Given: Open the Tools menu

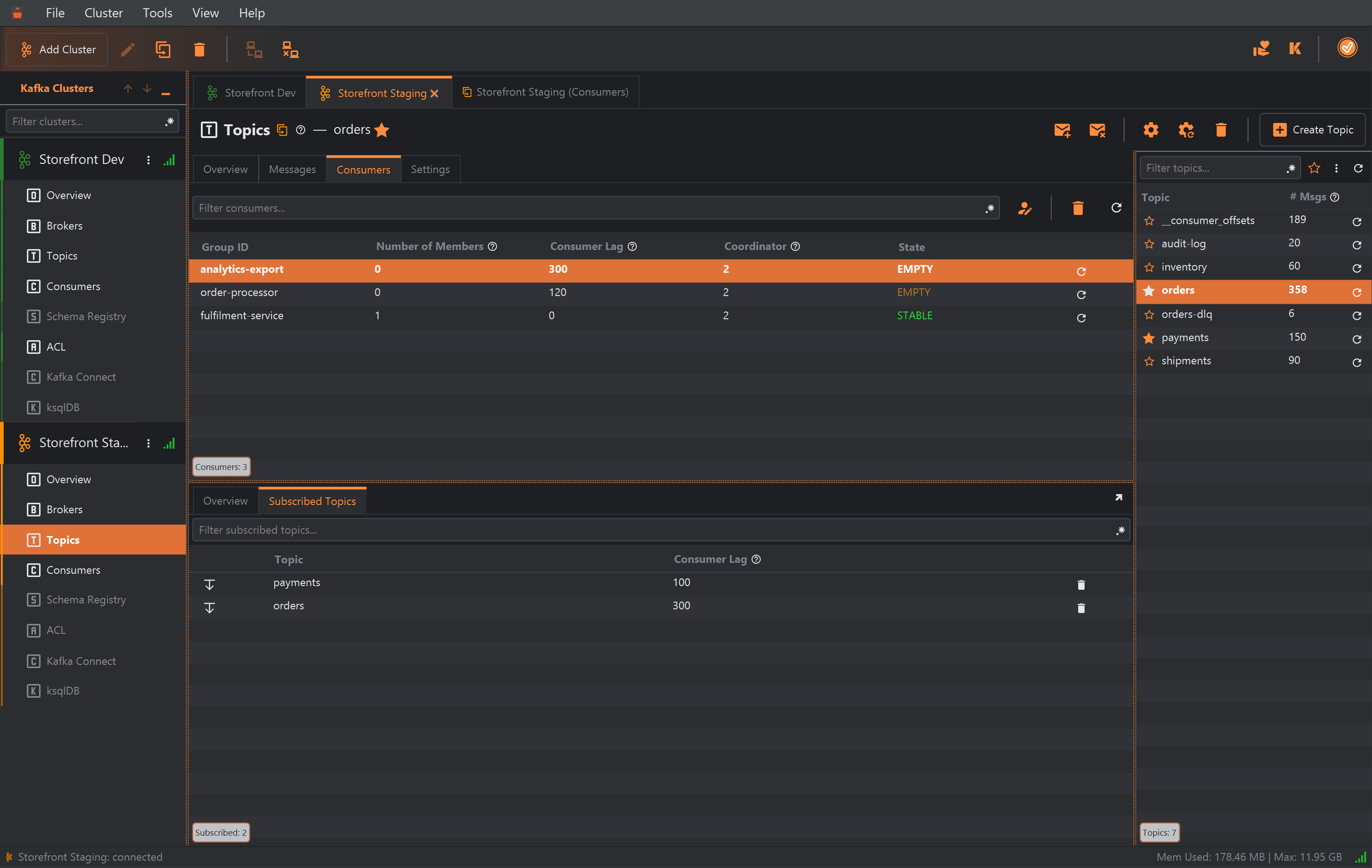Looking at the screenshot, I should point(157,13).
